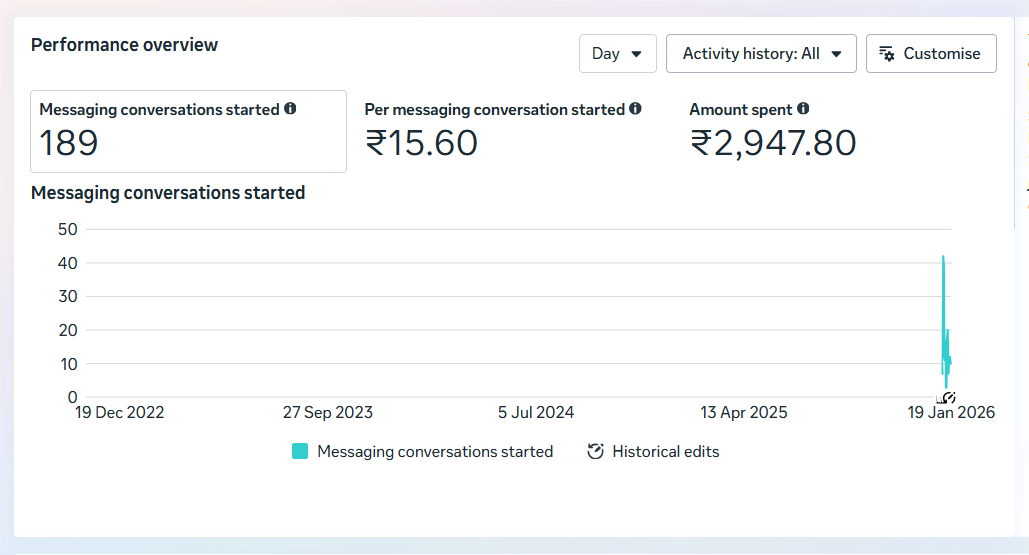Open the Day granularity dropdown

[618, 54]
